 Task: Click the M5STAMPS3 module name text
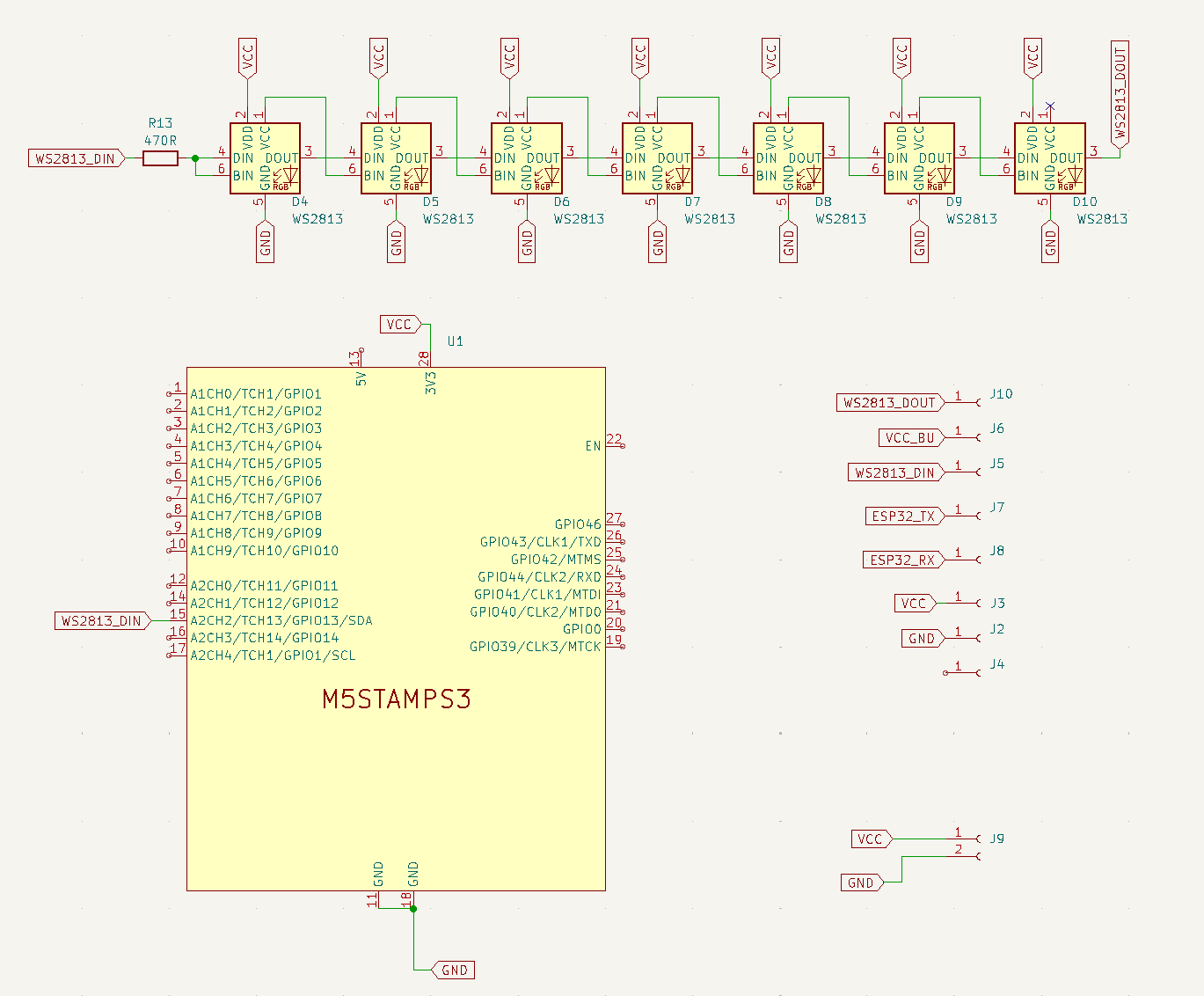click(x=397, y=699)
